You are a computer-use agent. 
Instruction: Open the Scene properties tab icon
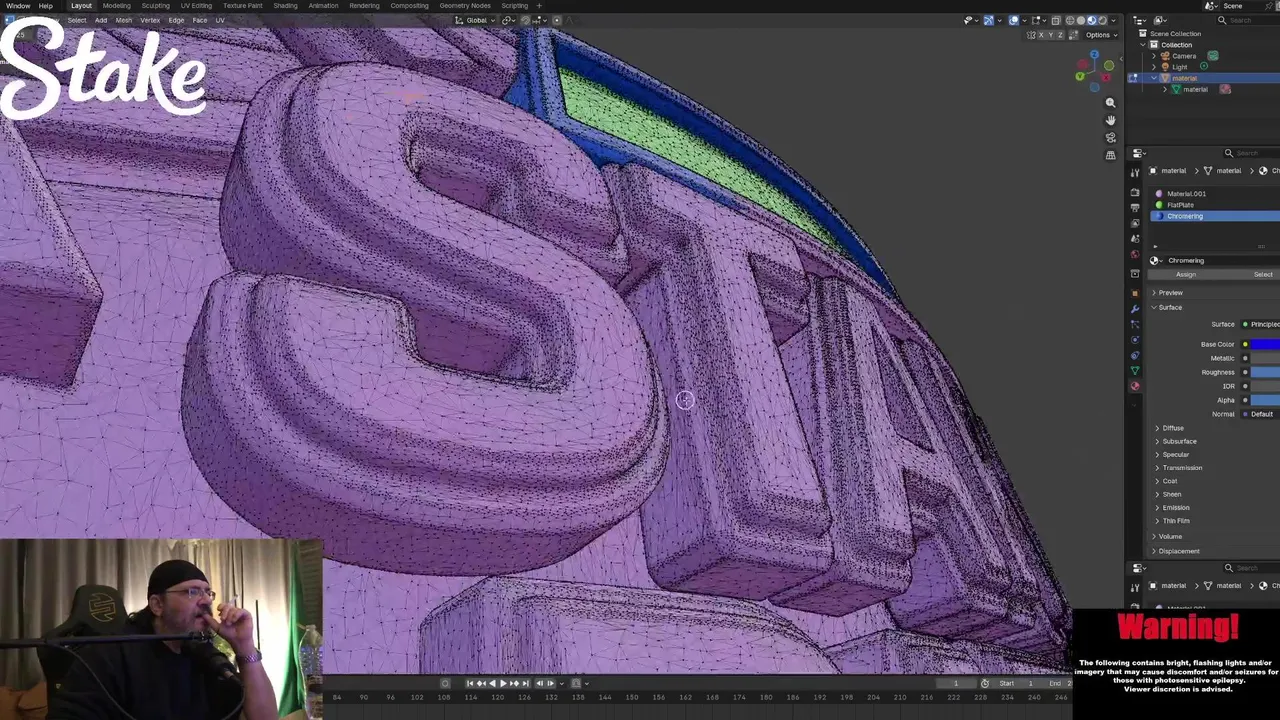(x=1134, y=238)
